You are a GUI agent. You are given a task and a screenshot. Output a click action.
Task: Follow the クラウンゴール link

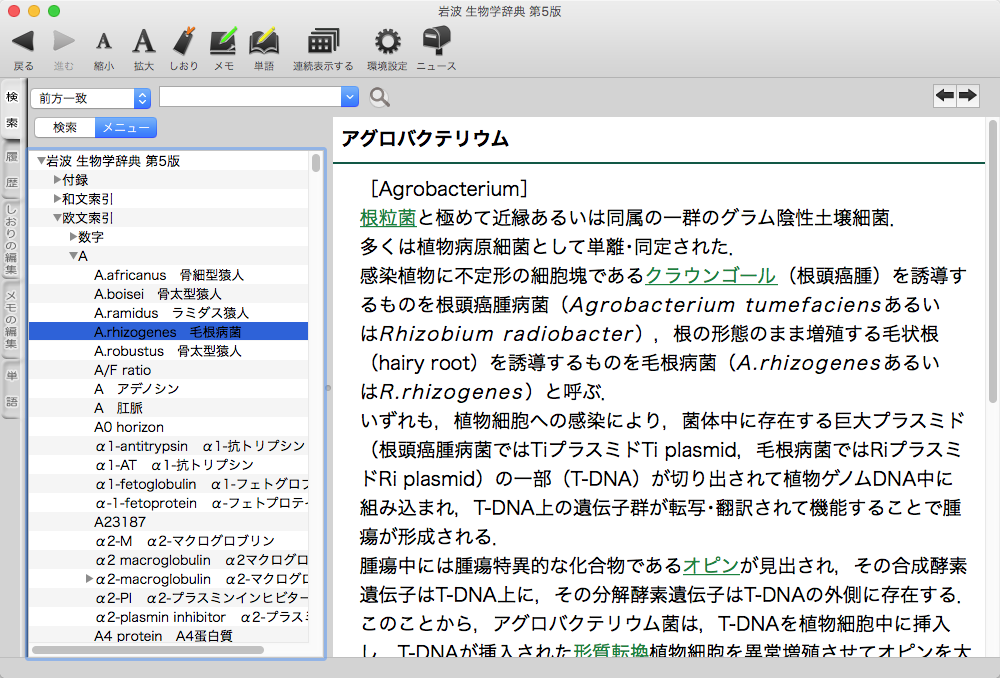(710, 275)
